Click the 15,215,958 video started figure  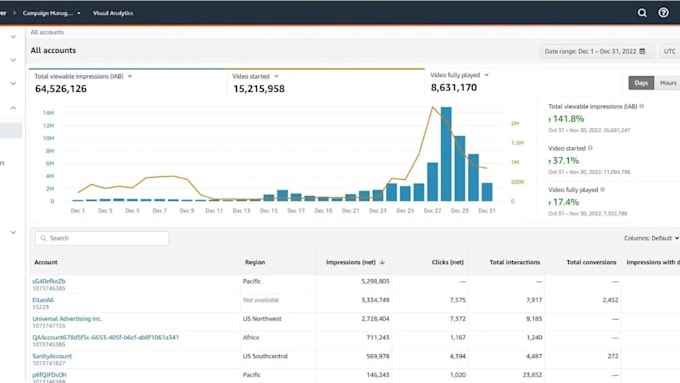coord(259,89)
